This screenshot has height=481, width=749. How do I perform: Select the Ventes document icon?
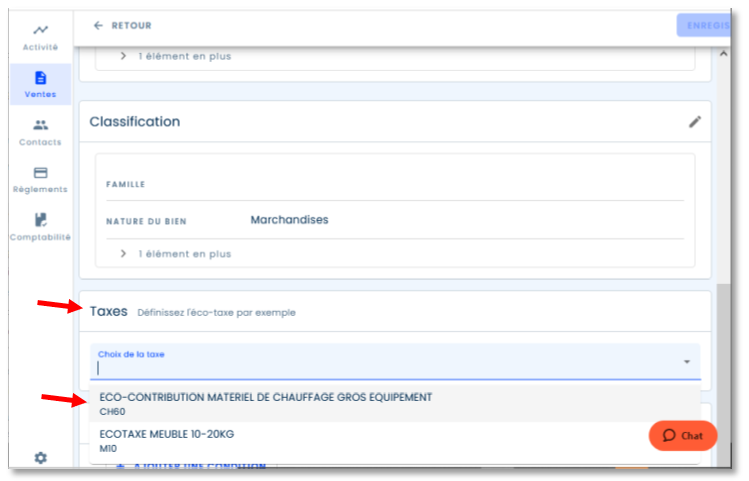pyautogui.click(x=41, y=77)
